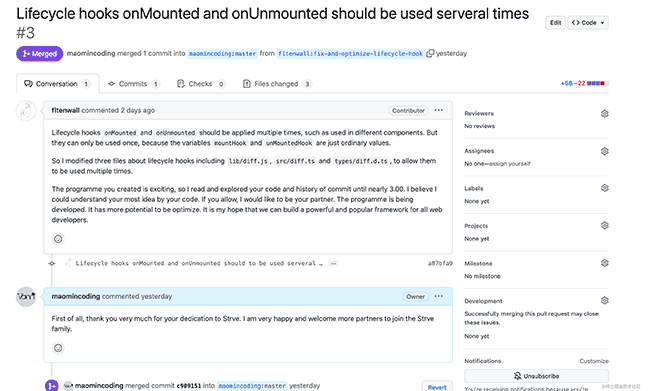Open the Development gear settings
Viewport: 650px width, 391px height.
click(x=604, y=300)
